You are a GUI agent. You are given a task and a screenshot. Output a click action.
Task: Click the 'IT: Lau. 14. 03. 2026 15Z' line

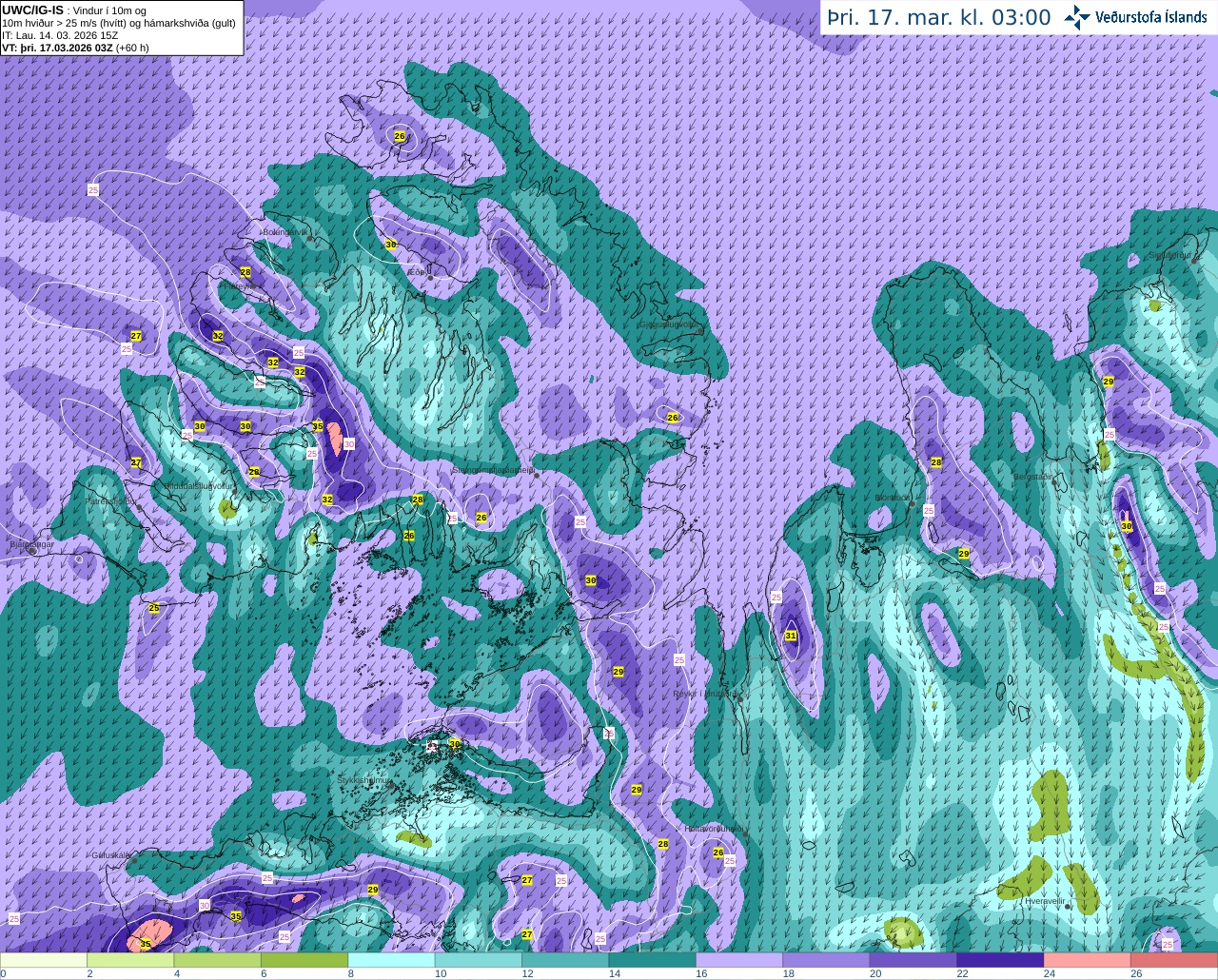tap(60, 35)
